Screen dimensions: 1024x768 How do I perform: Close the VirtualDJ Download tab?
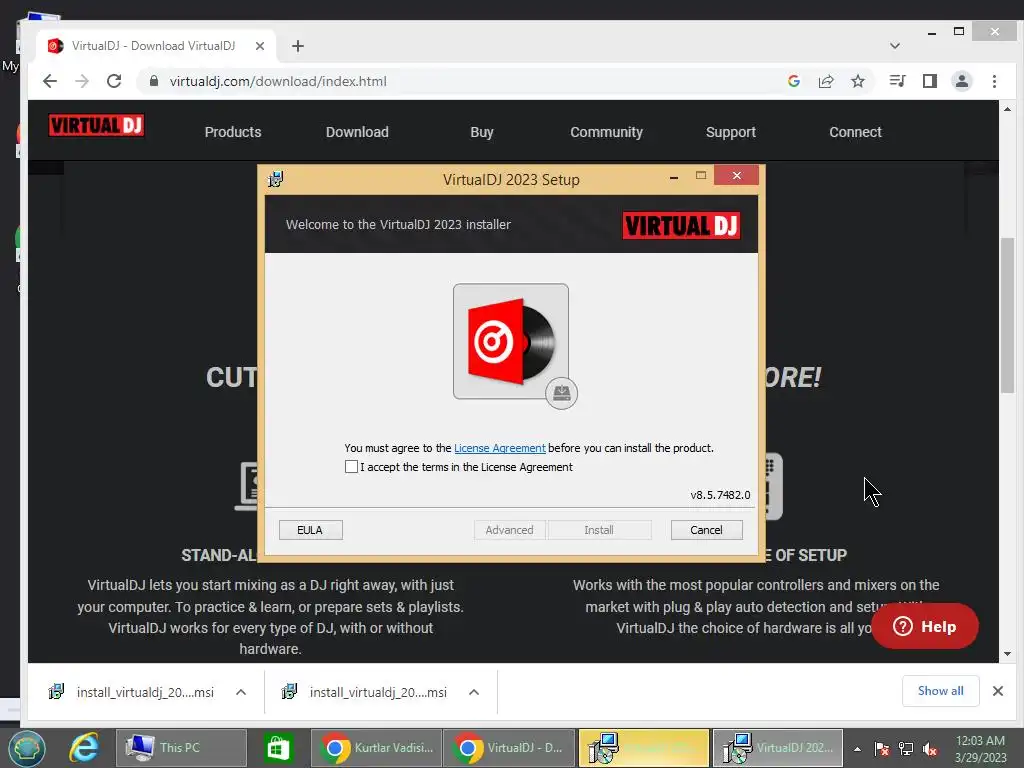(x=259, y=46)
